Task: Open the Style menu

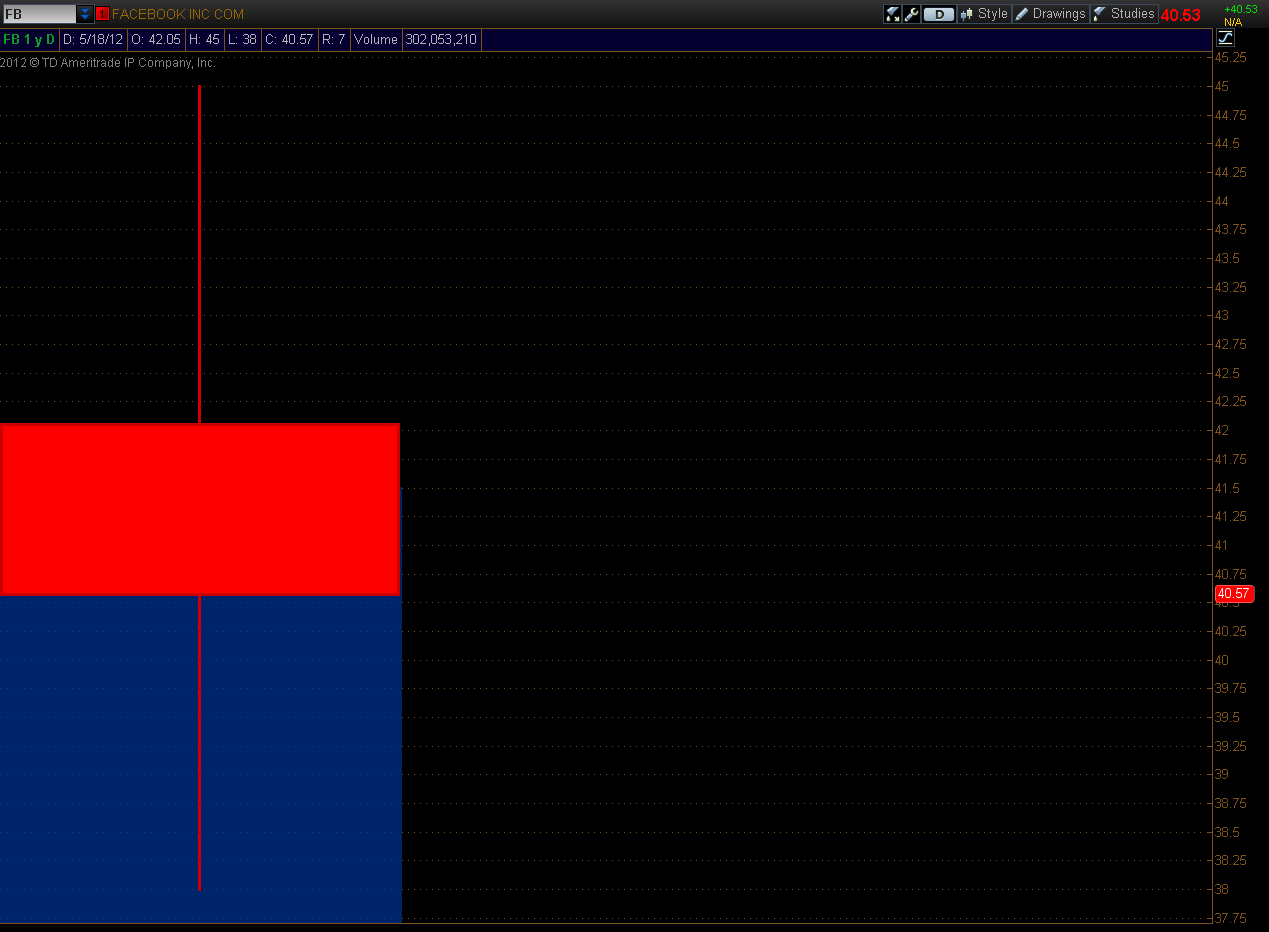Action: (x=984, y=14)
